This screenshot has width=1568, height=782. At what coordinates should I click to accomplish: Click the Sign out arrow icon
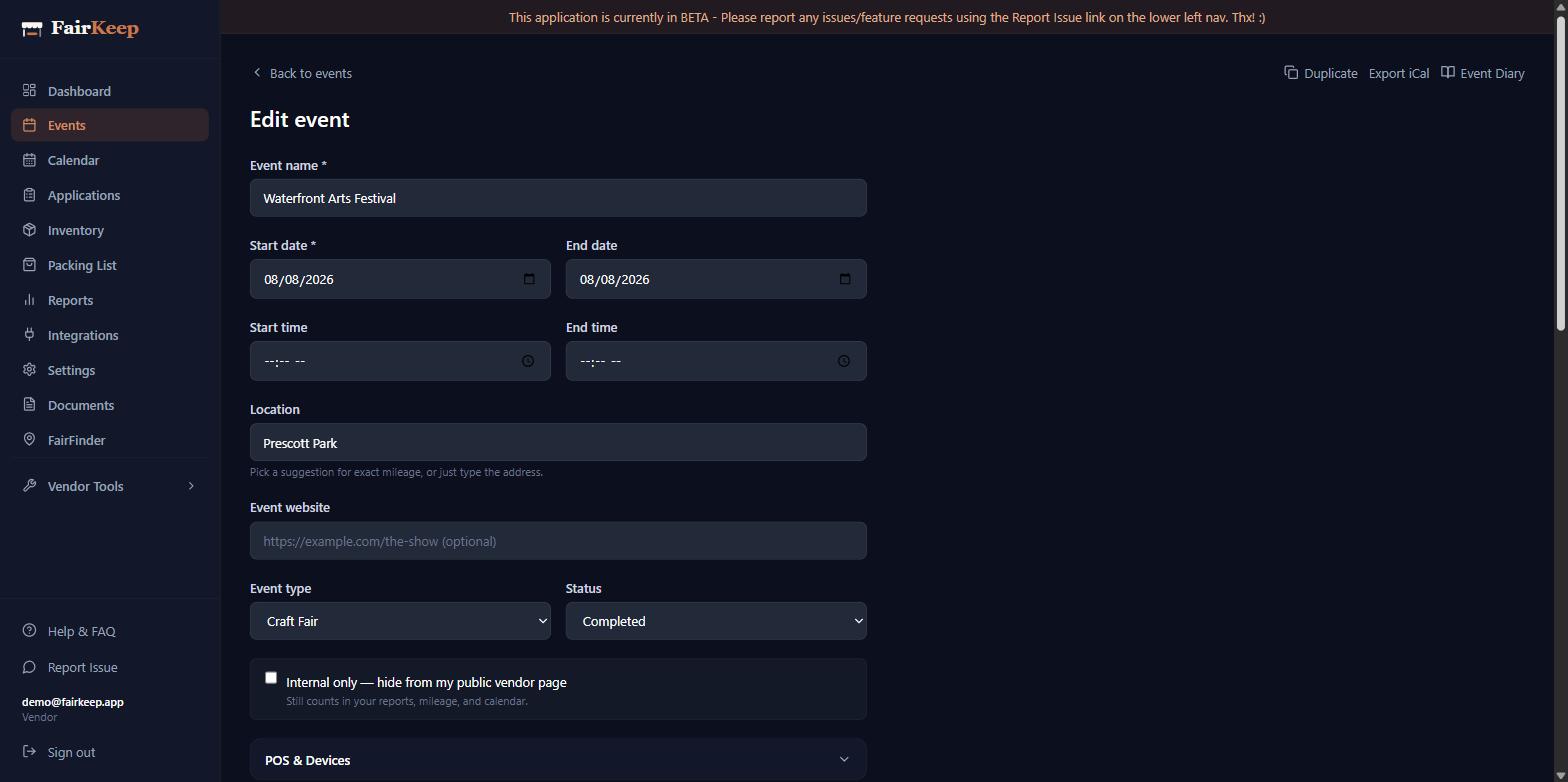(30, 752)
